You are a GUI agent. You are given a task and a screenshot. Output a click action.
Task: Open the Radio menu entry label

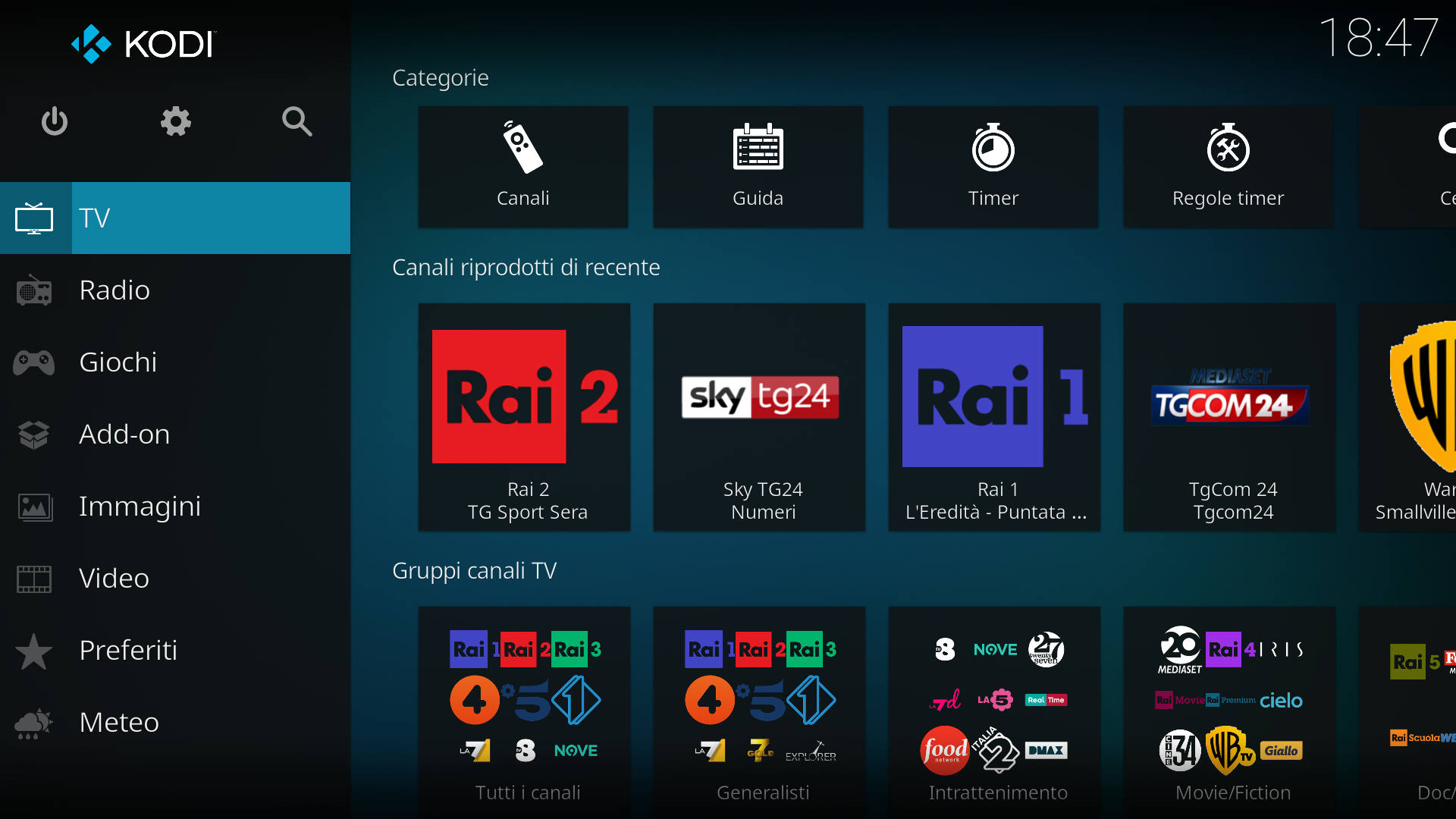point(115,290)
